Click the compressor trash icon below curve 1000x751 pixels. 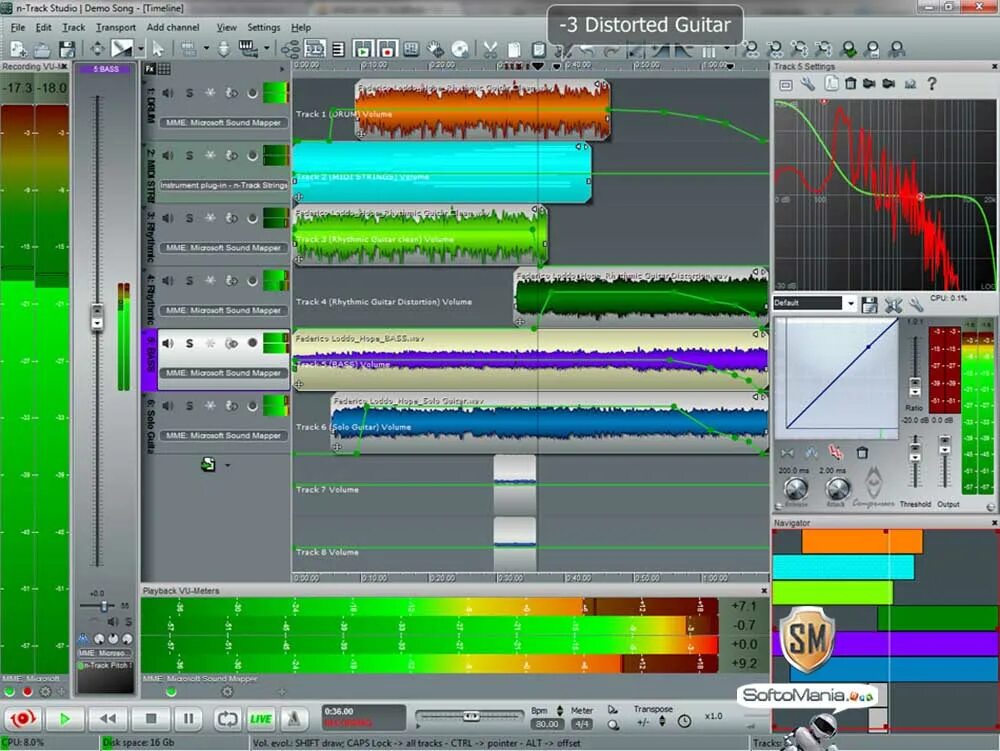[x=862, y=453]
